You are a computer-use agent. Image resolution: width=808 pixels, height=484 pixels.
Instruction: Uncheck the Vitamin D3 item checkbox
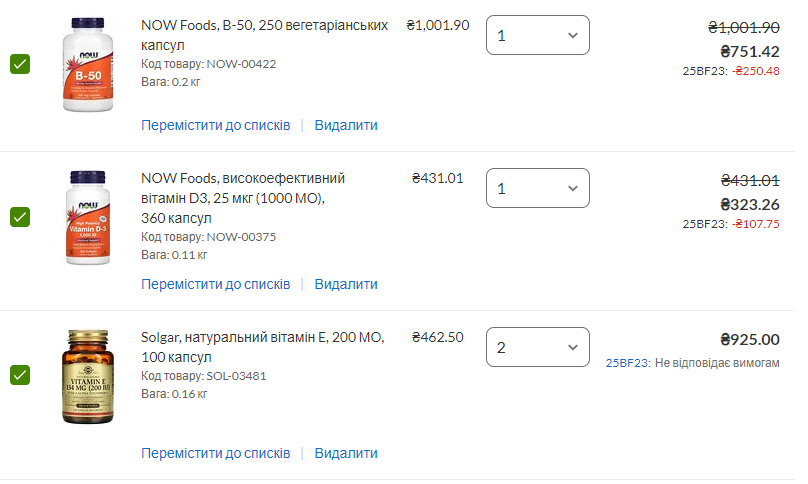(20, 217)
